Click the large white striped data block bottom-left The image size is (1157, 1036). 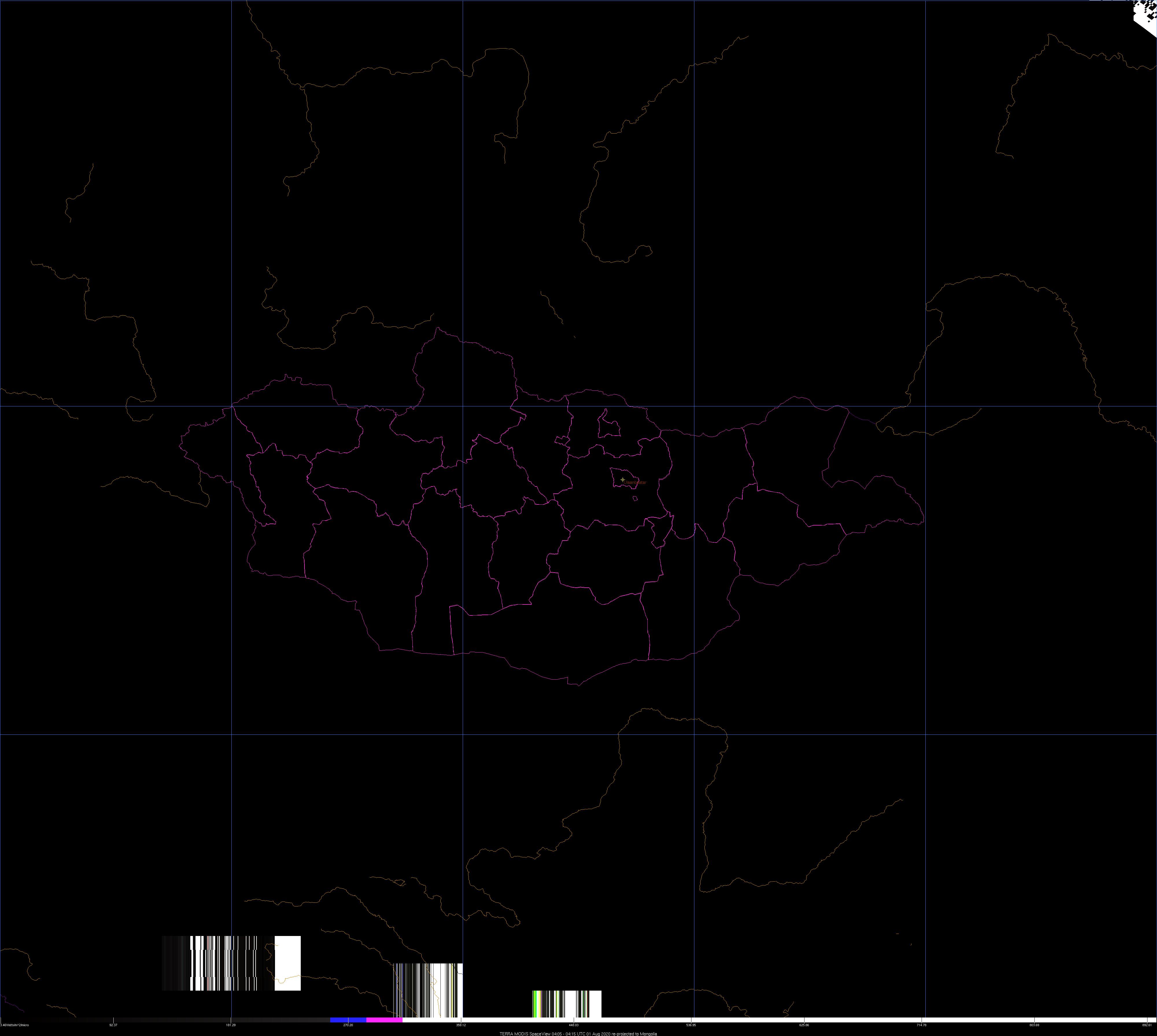[x=231, y=963]
